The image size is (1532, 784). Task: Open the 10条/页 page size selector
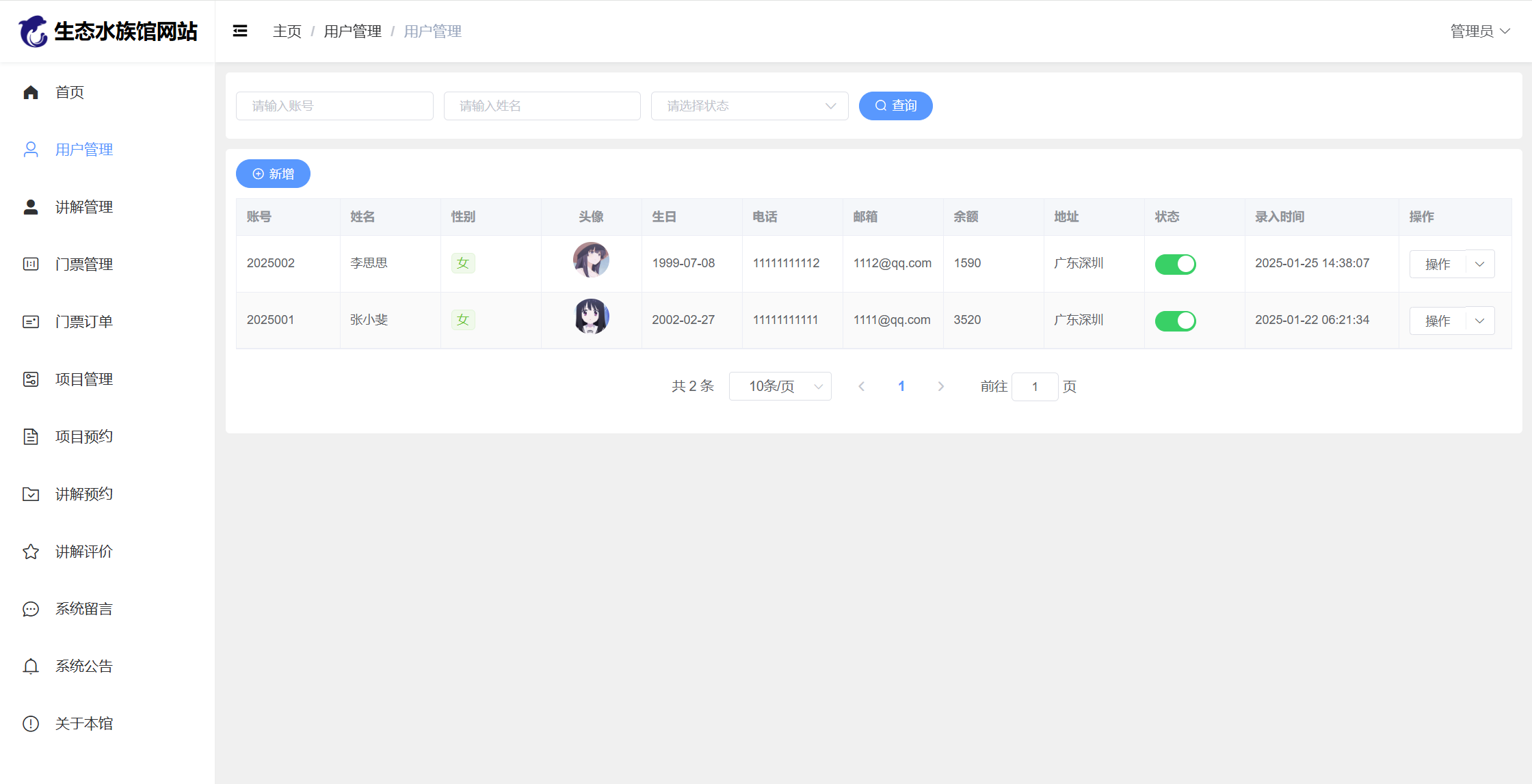coord(780,386)
